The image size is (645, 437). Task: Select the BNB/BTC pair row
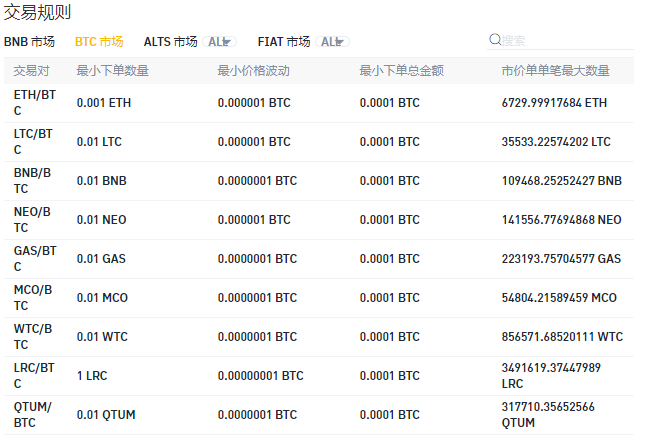[35, 181]
